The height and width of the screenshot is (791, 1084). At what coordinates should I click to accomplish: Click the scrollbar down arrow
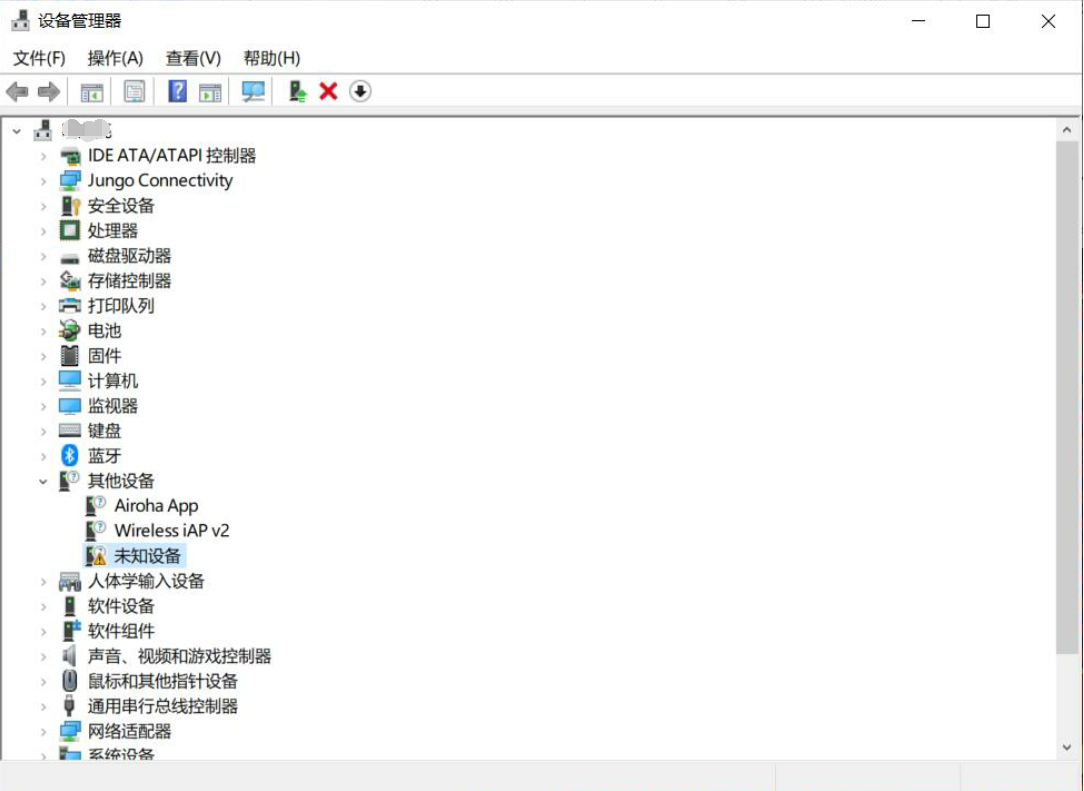(1067, 747)
